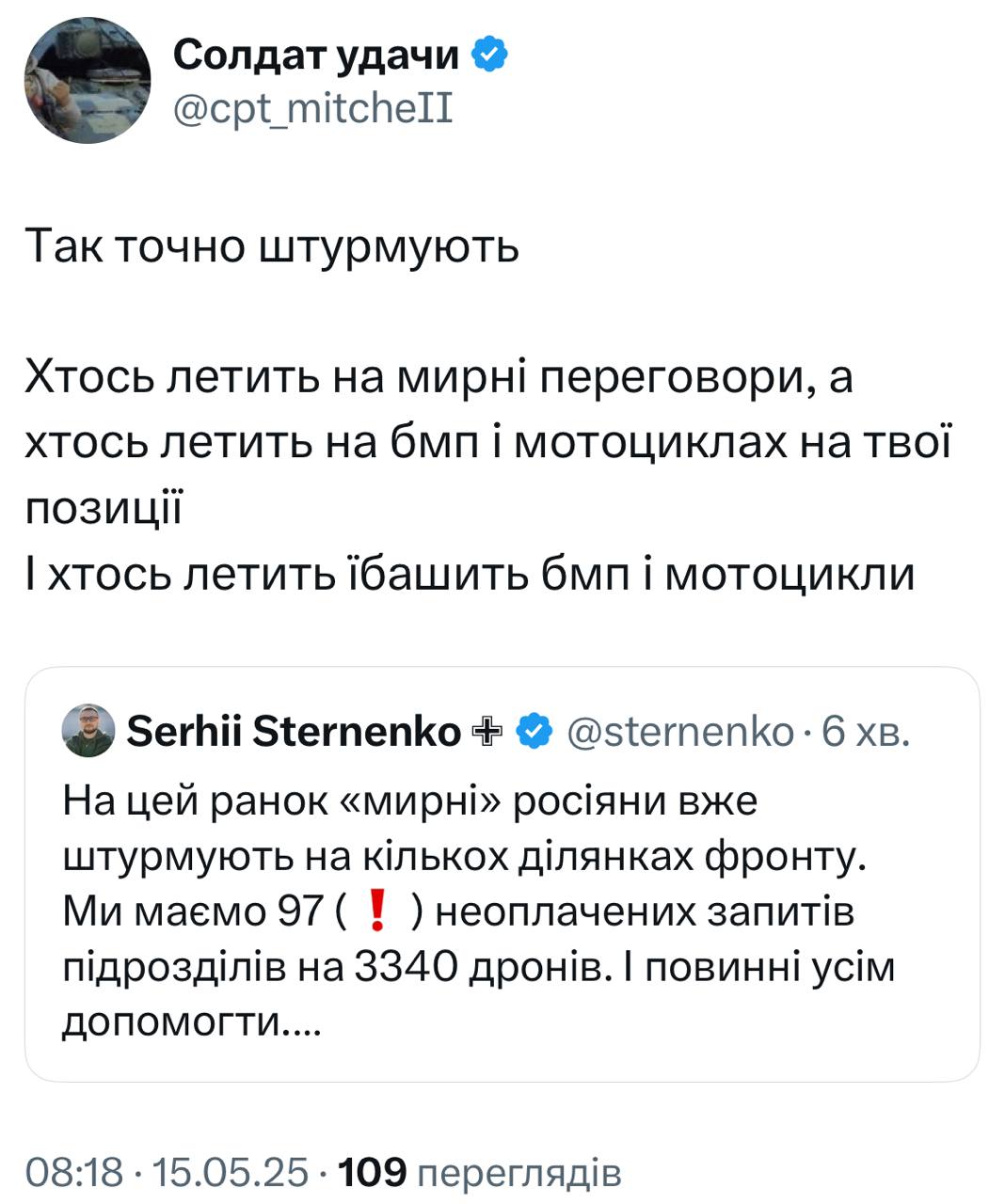
Task: Select the line "Так точно штурмують"
Action: pos(272,247)
